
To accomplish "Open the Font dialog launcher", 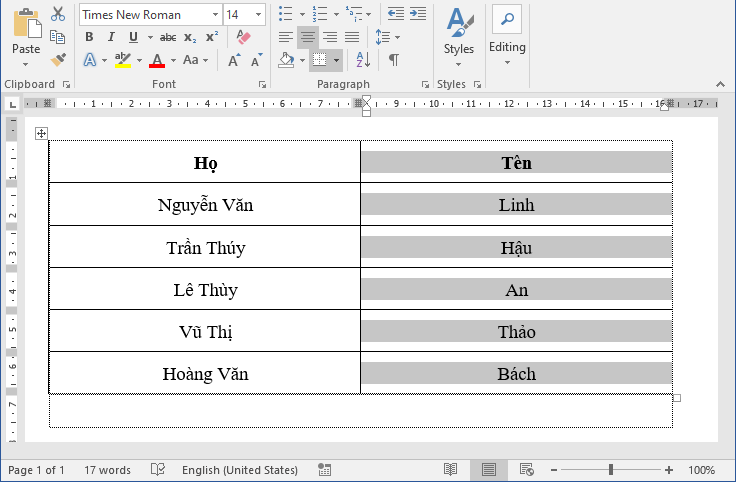I will (x=262, y=84).
